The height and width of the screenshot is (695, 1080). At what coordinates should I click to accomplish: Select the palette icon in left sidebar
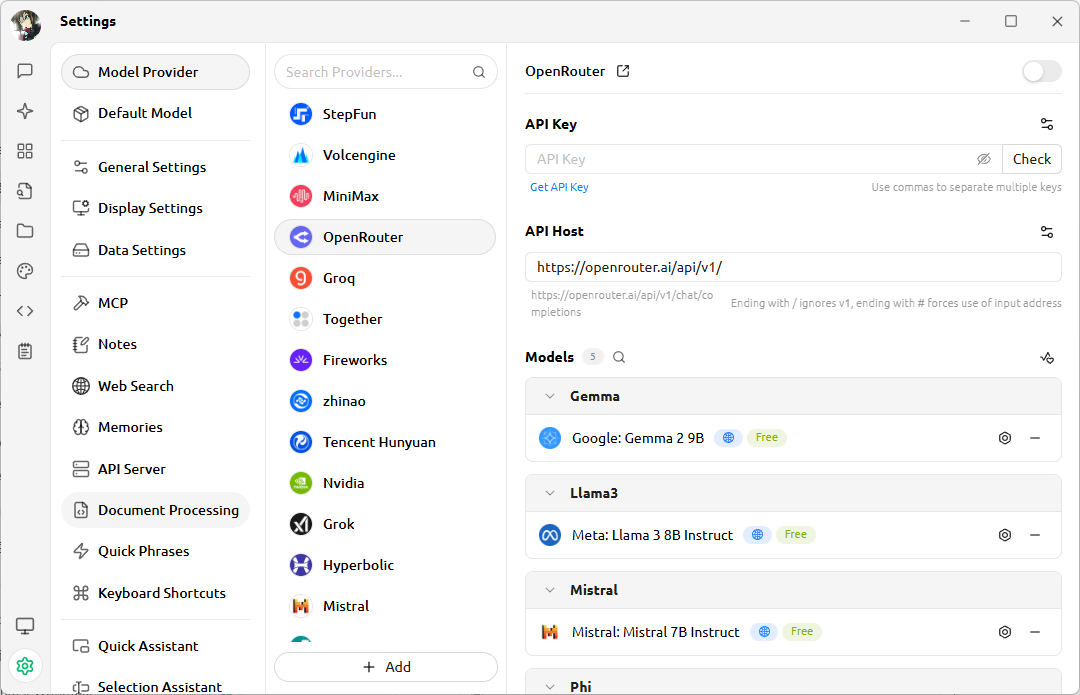(x=25, y=270)
